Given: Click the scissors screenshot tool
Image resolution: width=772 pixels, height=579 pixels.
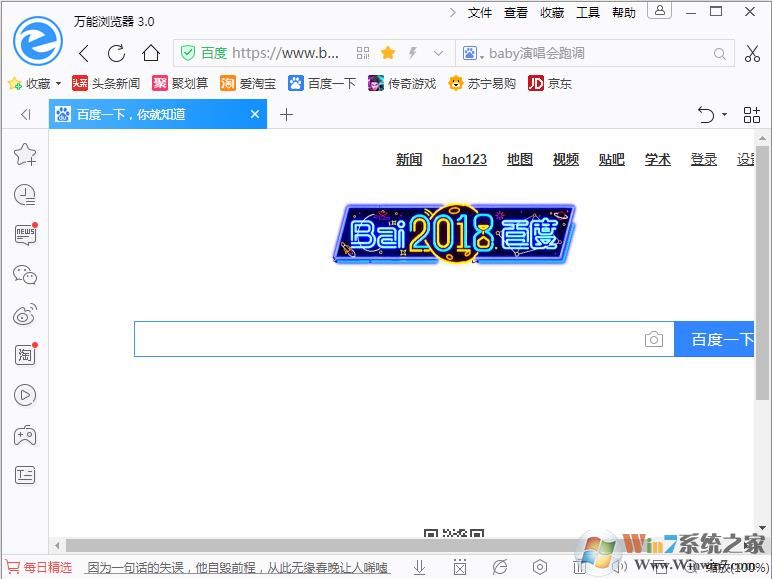Looking at the screenshot, I should pyautogui.click(x=752, y=53).
